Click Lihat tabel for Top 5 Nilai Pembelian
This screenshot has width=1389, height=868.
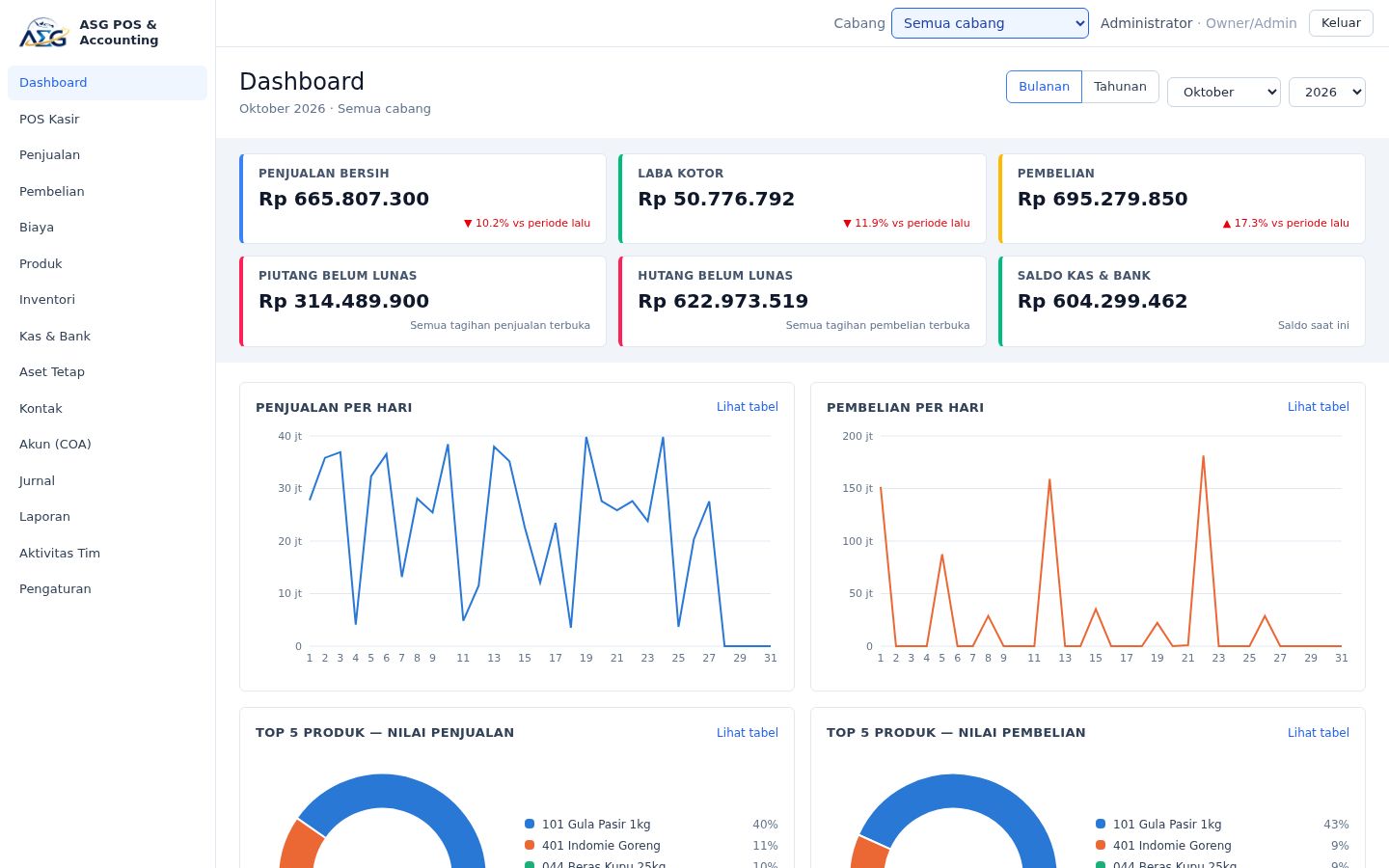click(1318, 733)
